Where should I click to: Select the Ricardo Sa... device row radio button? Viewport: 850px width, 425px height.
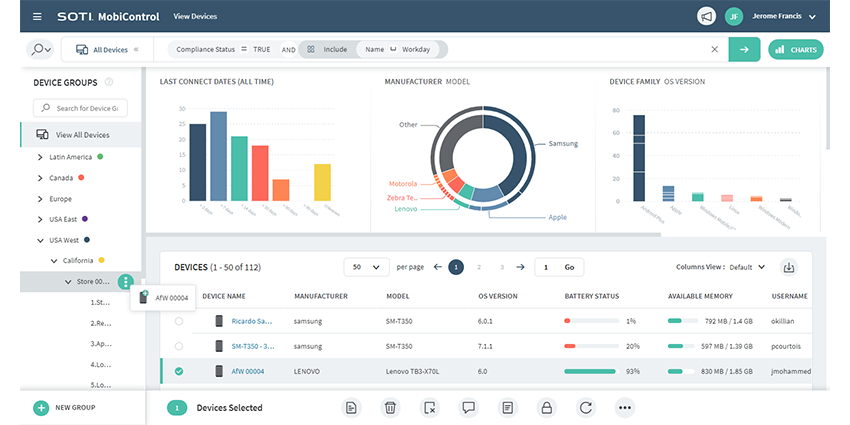click(179, 321)
